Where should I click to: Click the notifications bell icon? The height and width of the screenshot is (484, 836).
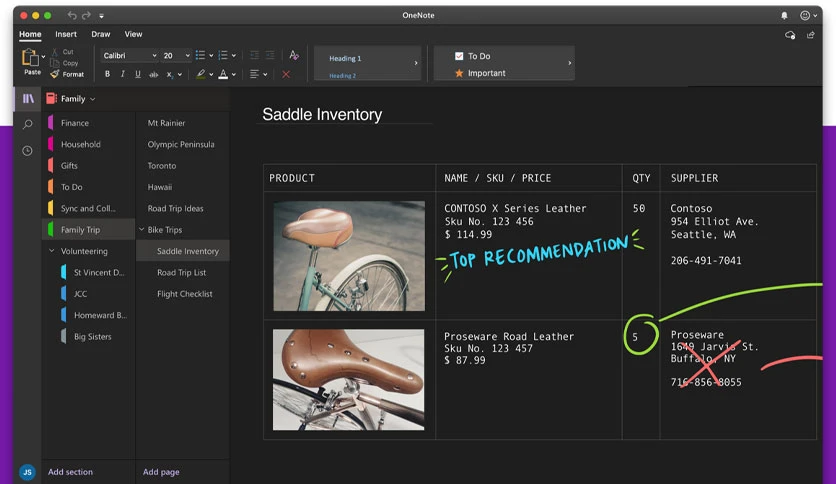pos(784,15)
